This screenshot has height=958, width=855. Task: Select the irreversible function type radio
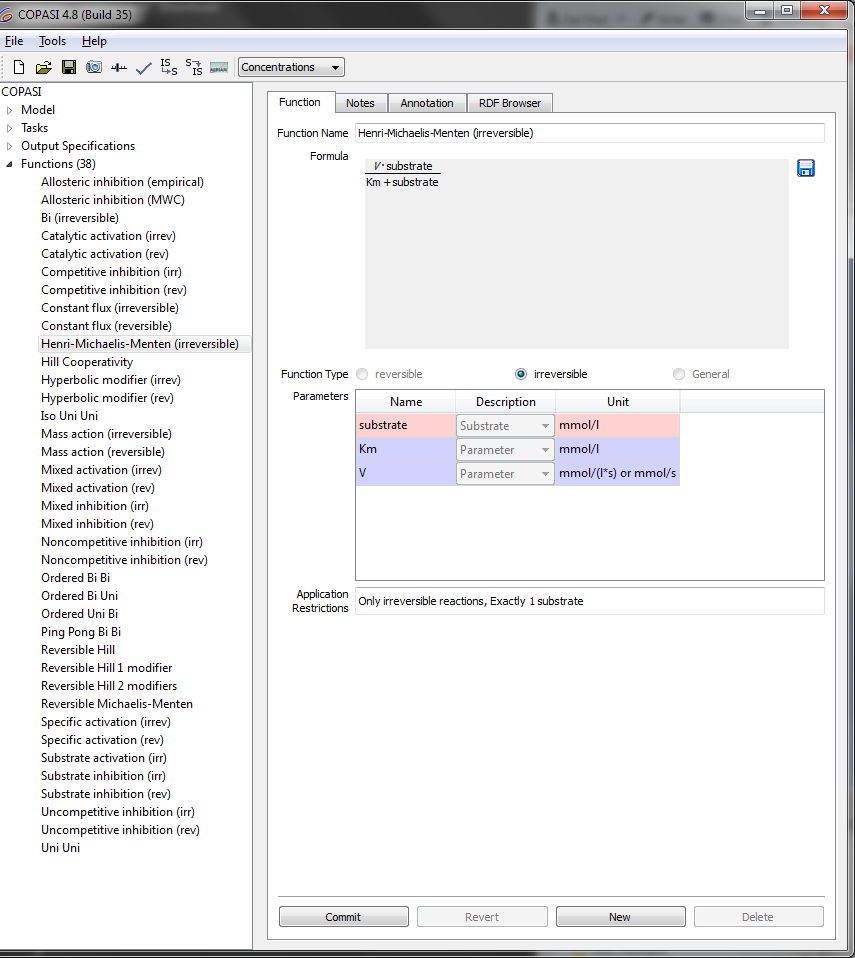521,374
